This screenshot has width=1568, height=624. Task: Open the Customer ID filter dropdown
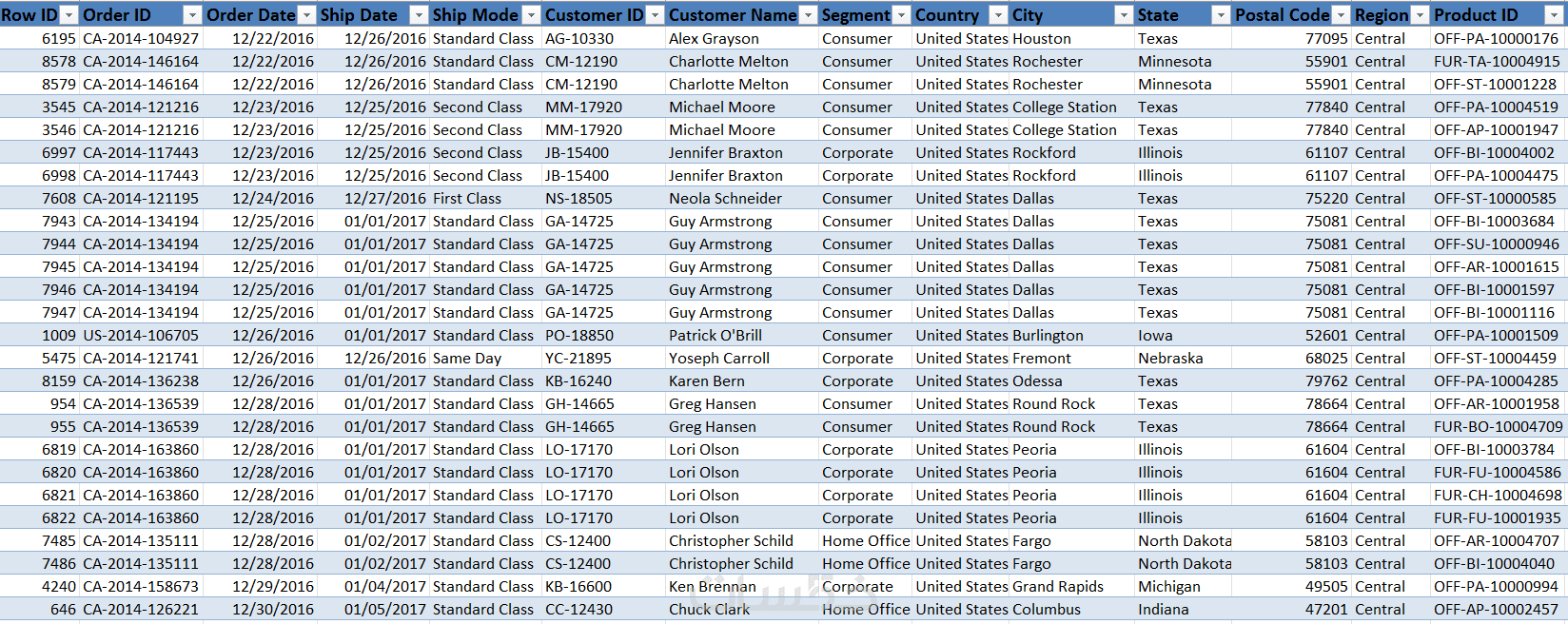coord(655,15)
